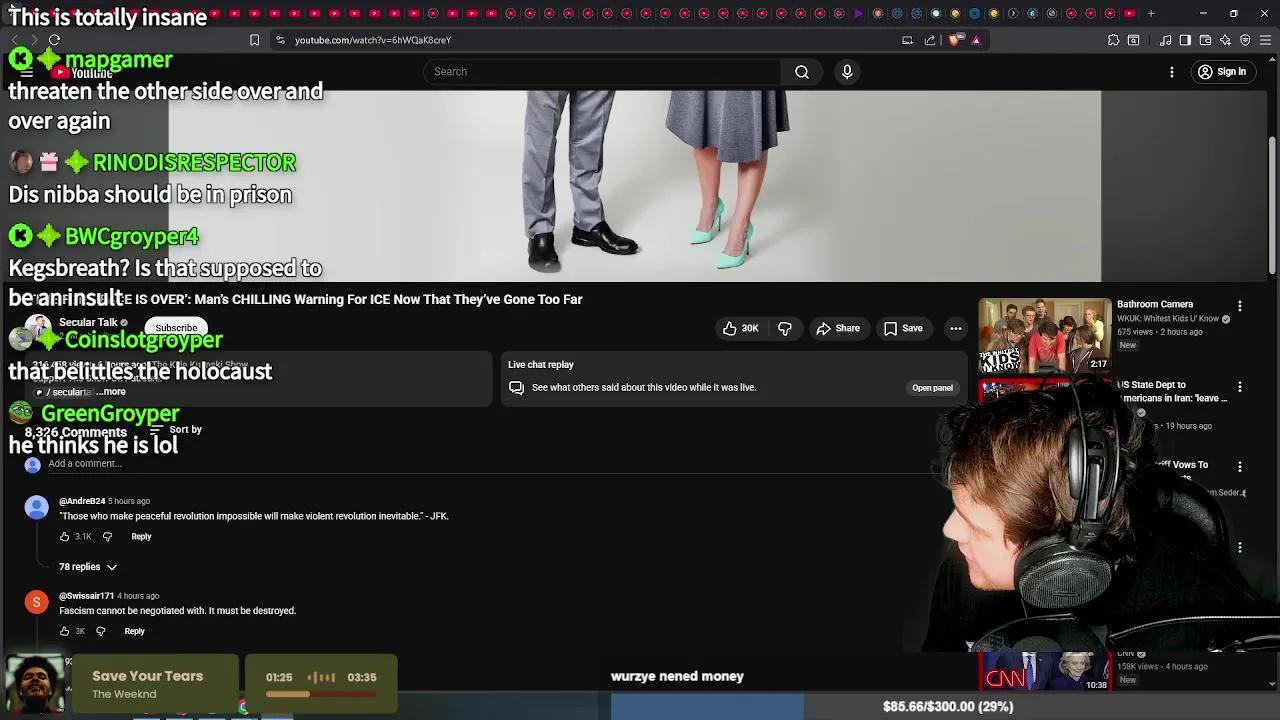Click the URL in the address bar
Screen dimensions: 1280x720
(373, 40)
